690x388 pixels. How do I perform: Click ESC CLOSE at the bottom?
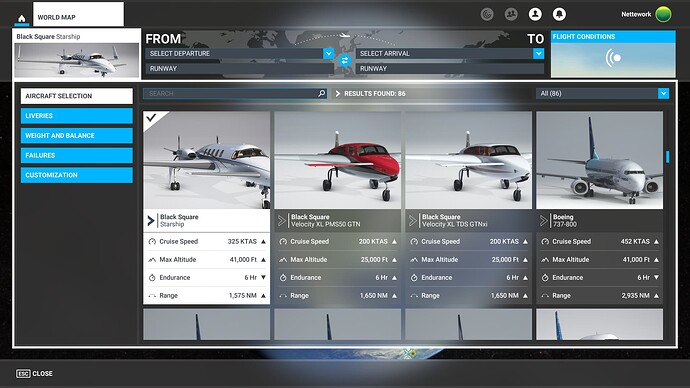coord(34,373)
